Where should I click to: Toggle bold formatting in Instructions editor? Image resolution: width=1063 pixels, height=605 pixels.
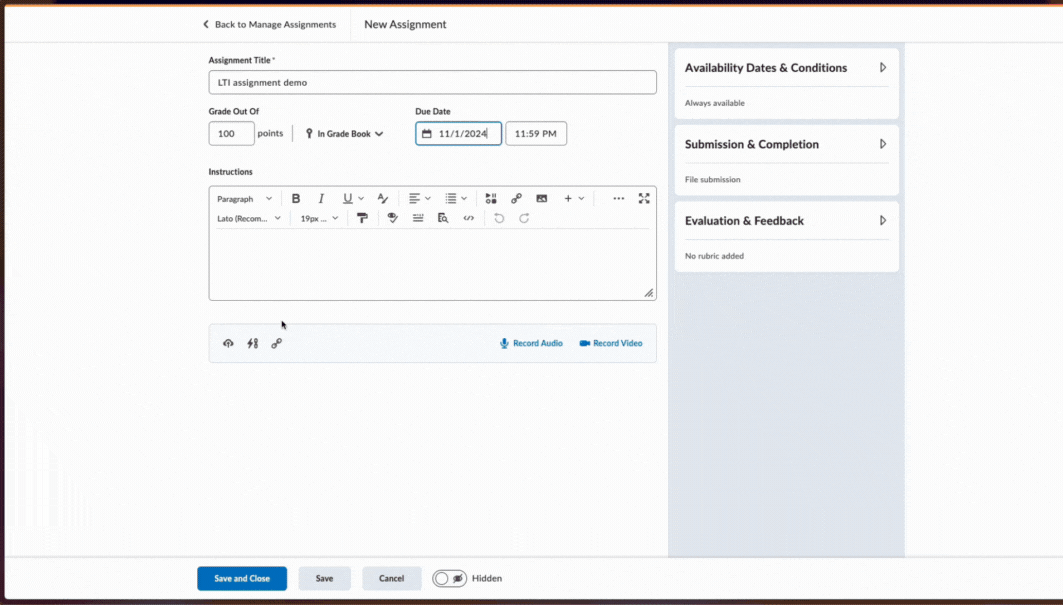(296, 198)
